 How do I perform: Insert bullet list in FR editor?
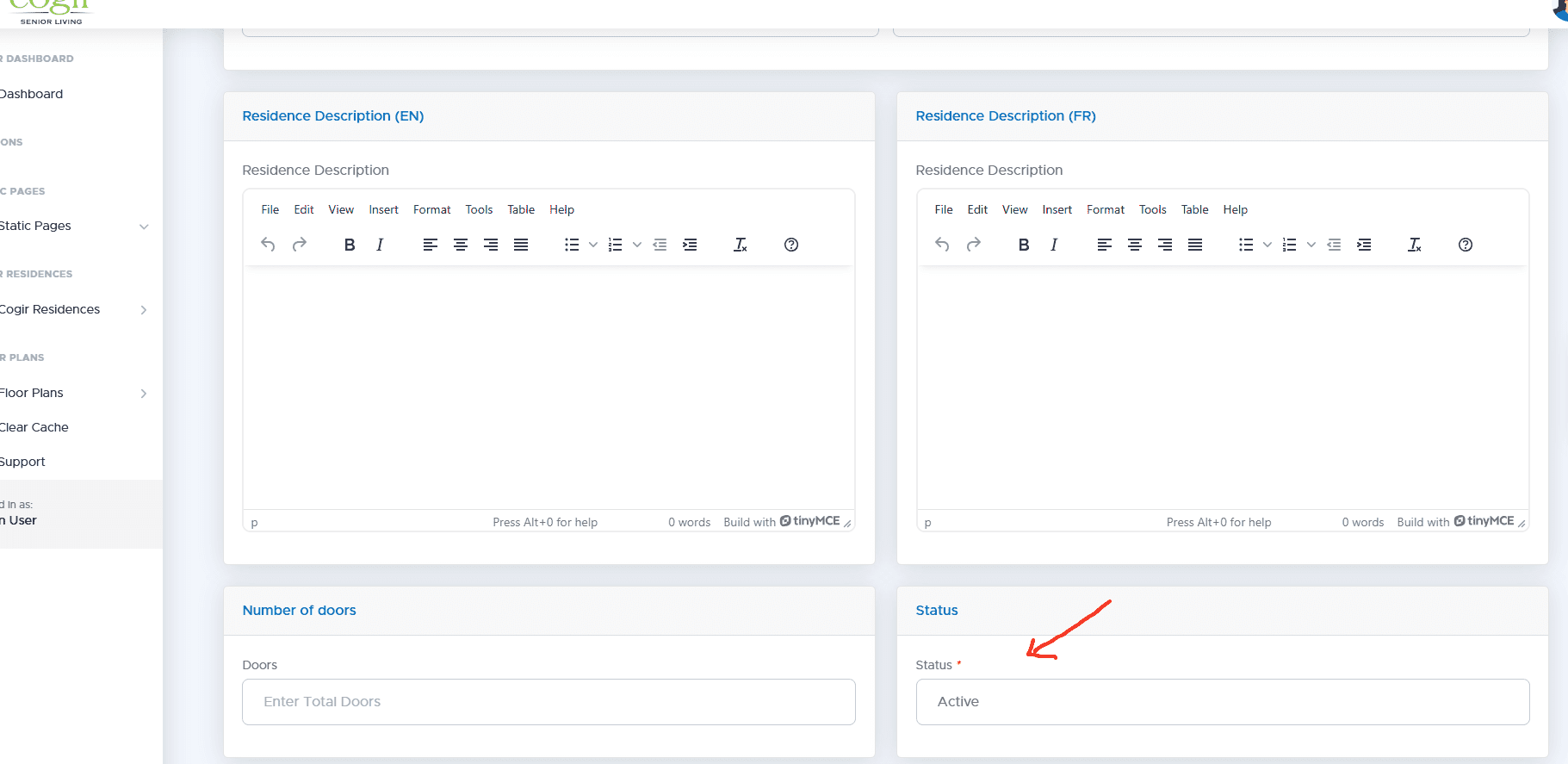coord(1246,245)
